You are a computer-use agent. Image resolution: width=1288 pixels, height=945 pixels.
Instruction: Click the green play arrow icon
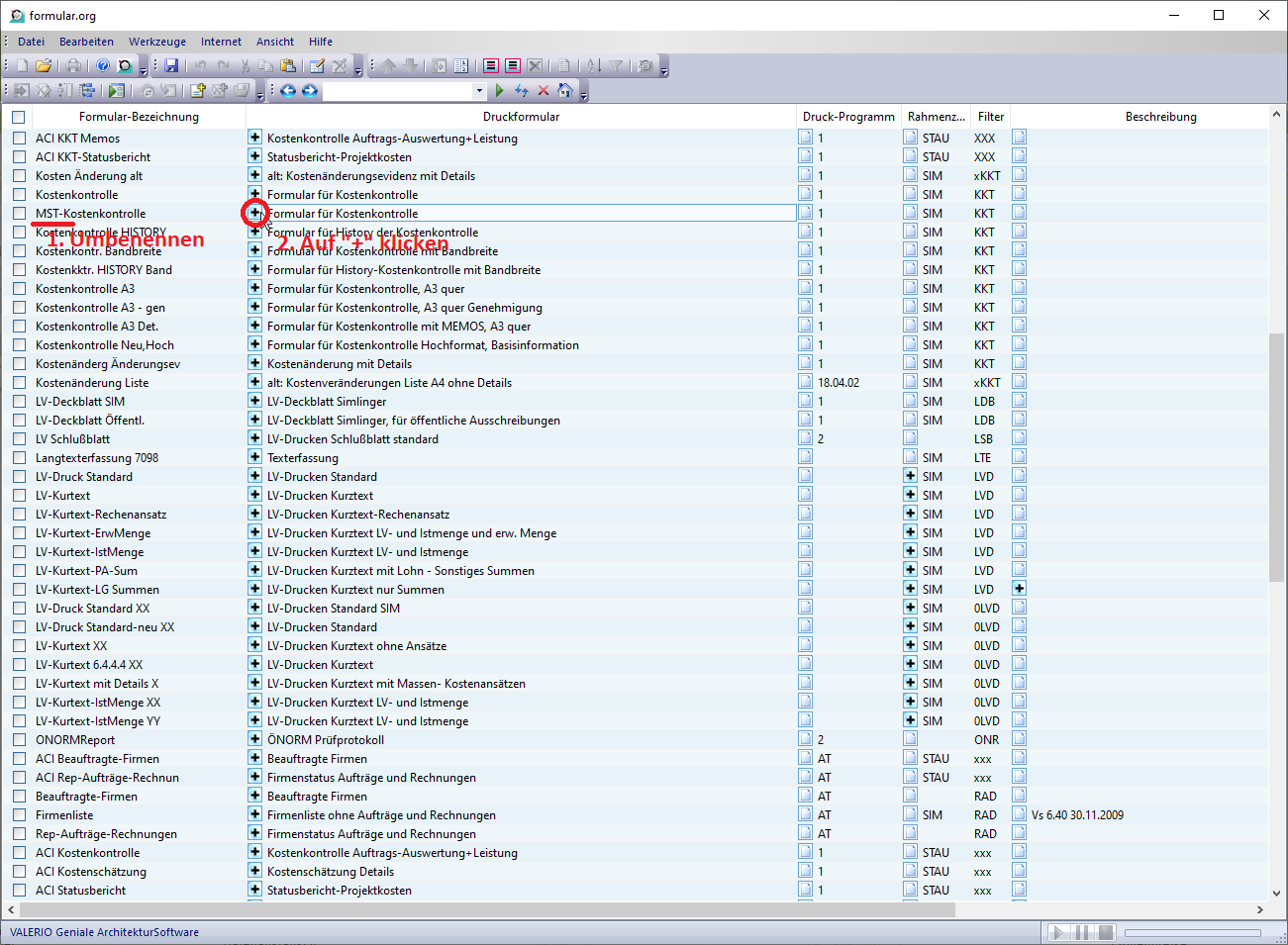pyautogui.click(x=500, y=91)
